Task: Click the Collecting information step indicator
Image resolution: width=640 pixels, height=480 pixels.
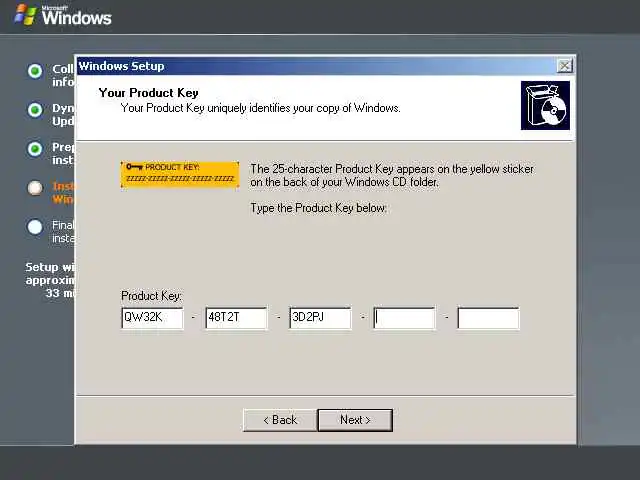Action: (x=35, y=71)
